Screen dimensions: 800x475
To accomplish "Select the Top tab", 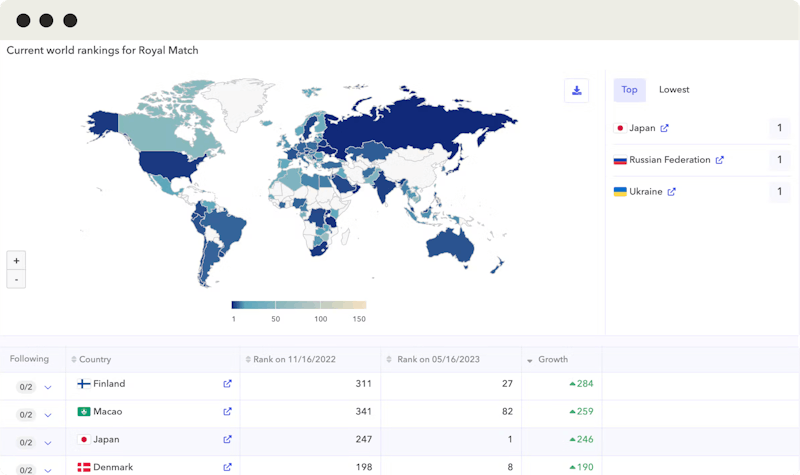I will click(629, 90).
